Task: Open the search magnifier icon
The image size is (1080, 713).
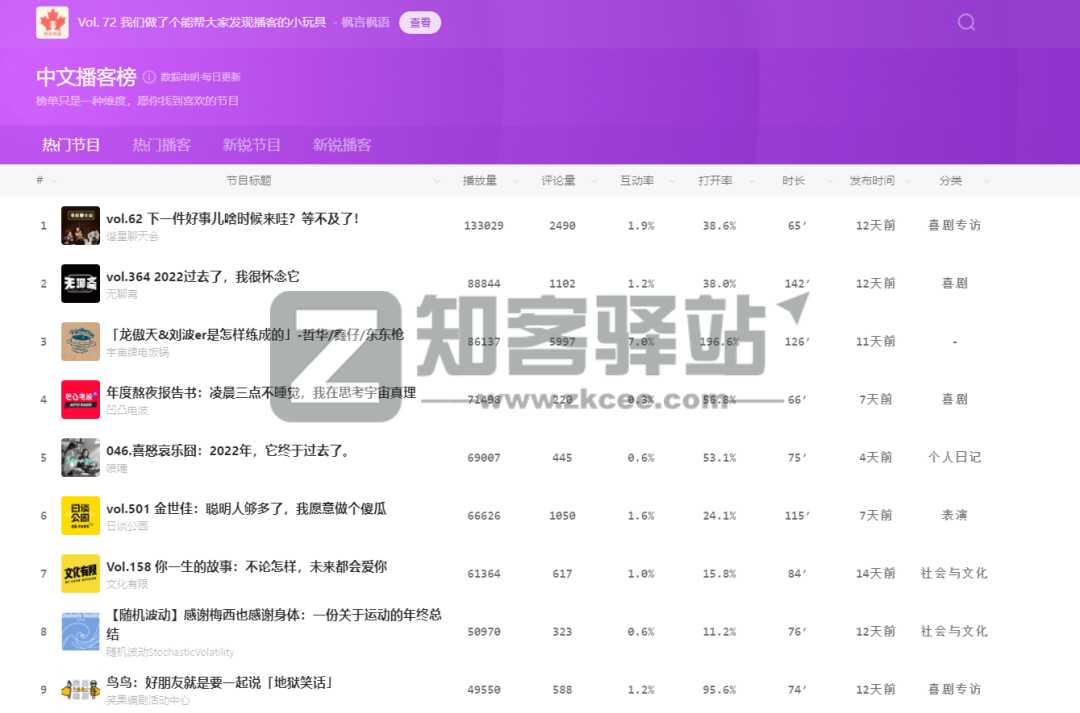Action: pyautogui.click(x=964, y=21)
